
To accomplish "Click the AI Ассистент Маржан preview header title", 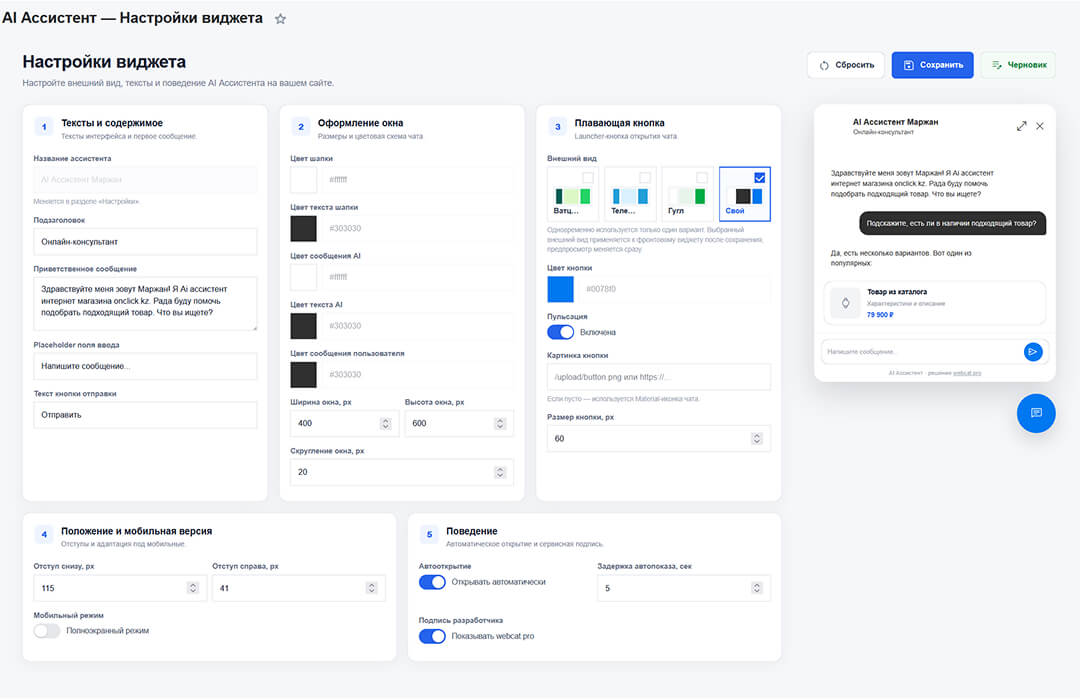I will click(895, 122).
